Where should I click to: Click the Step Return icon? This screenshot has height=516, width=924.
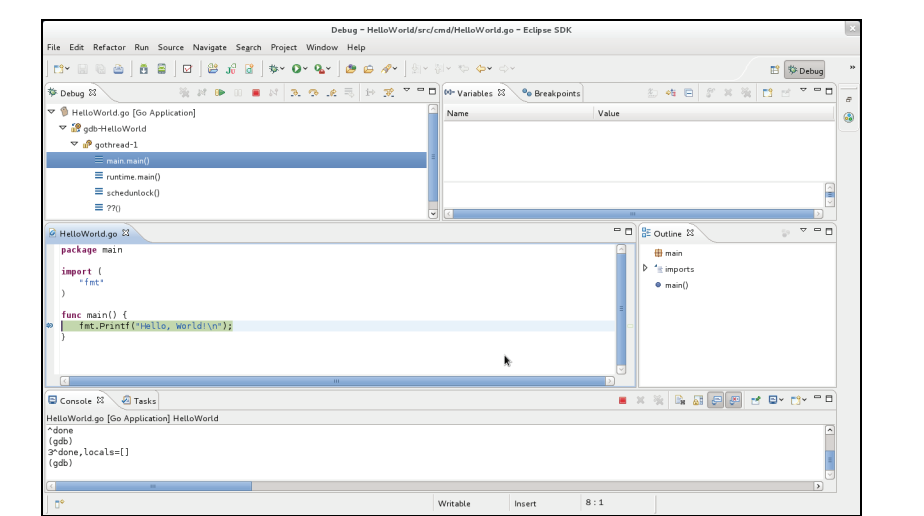[x=332, y=92]
